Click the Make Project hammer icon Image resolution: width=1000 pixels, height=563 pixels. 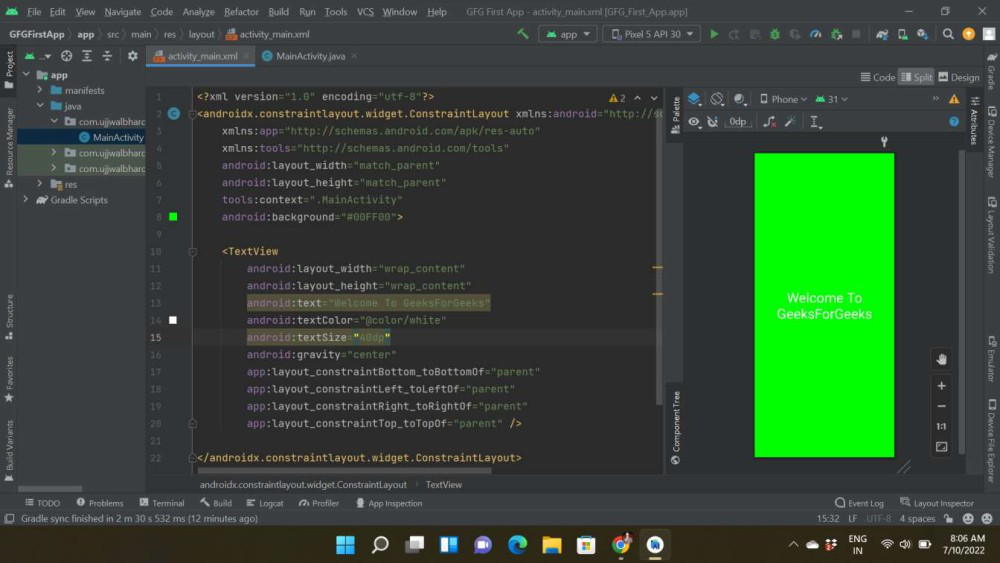point(523,34)
